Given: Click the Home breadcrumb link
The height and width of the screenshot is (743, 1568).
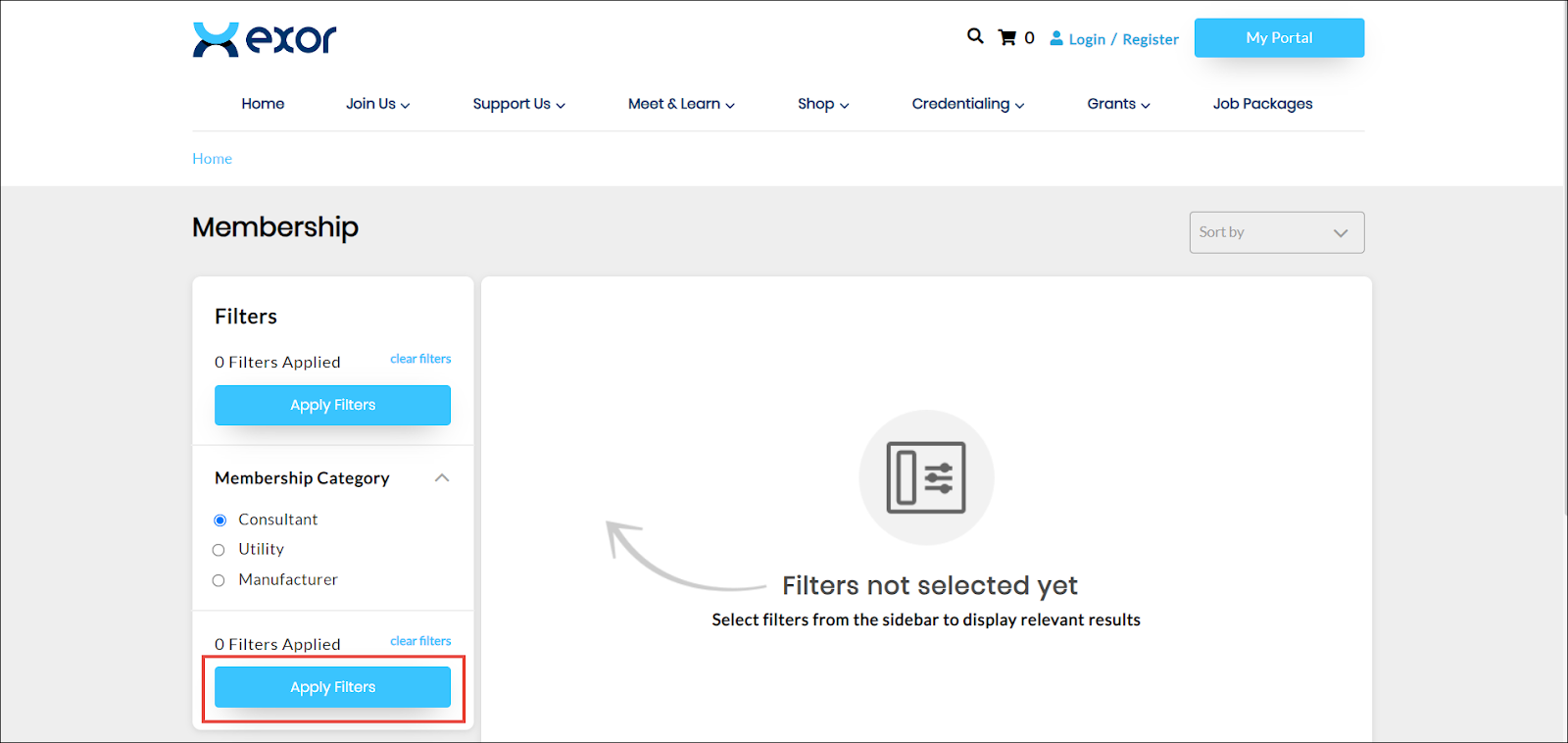Looking at the screenshot, I should point(212,159).
